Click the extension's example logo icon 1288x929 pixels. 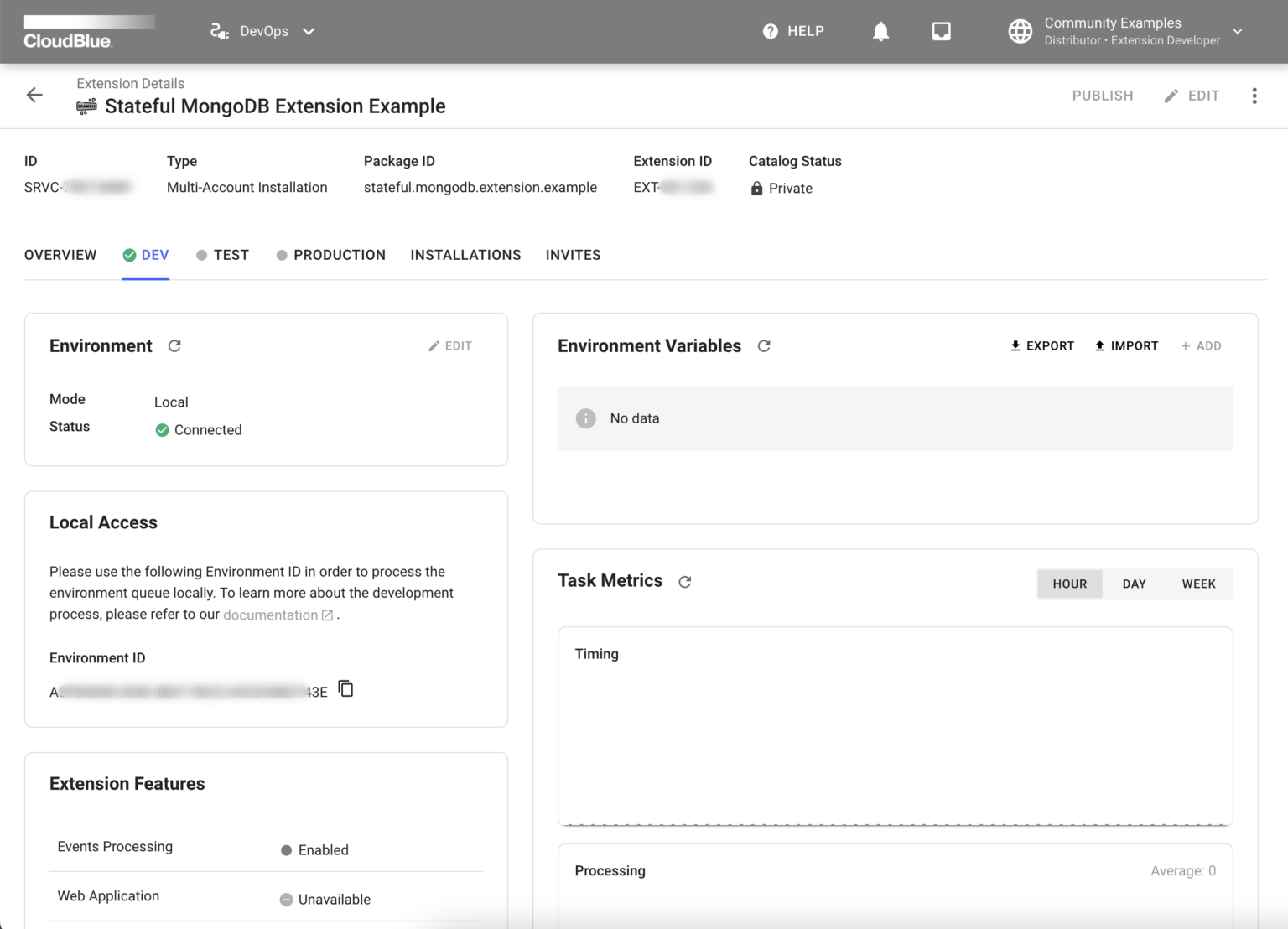86,106
